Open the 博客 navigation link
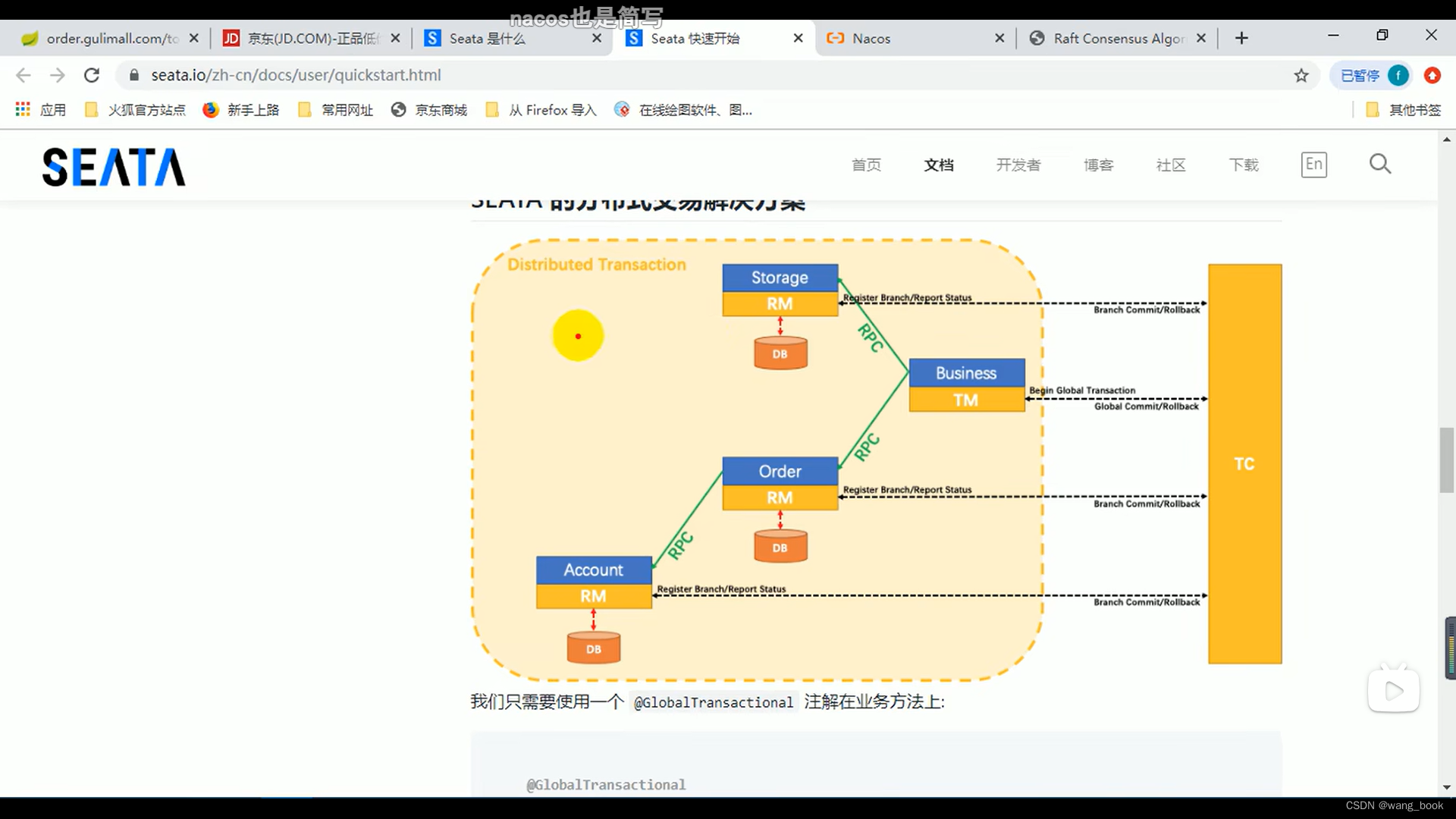Viewport: 1456px width, 819px height. click(1098, 165)
